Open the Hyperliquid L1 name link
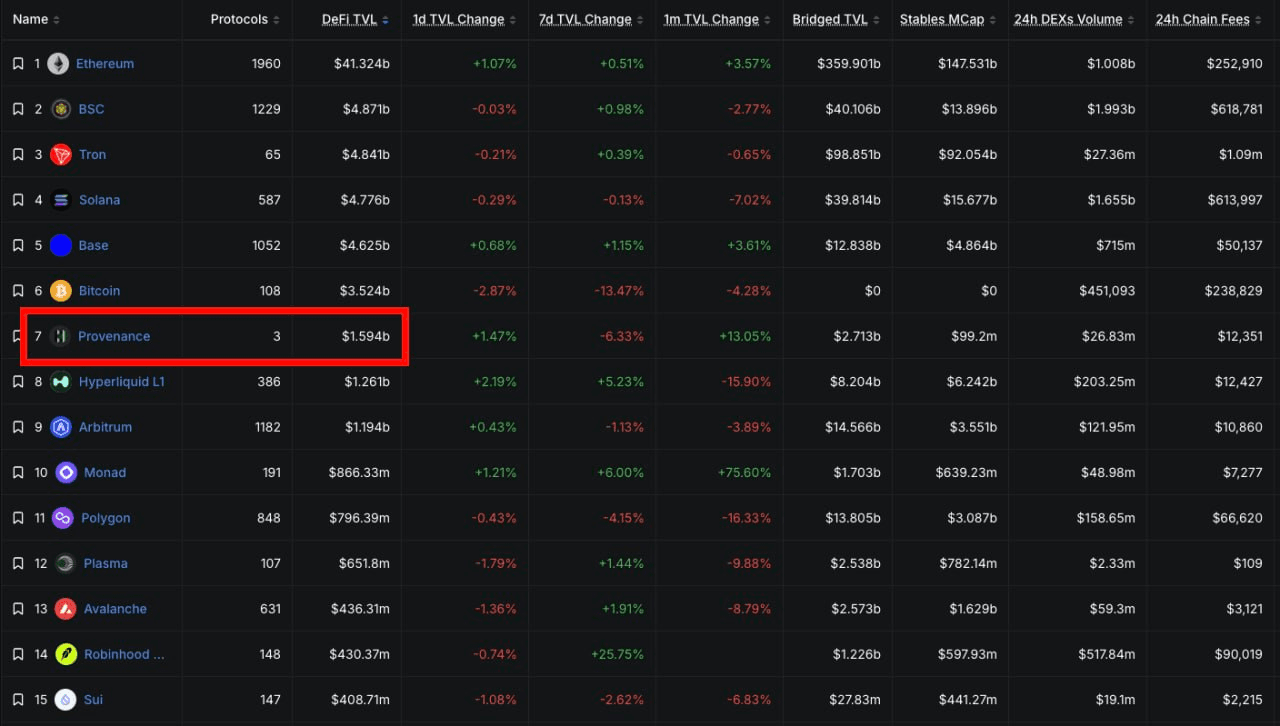1280x726 pixels. click(x=122, y=382)
